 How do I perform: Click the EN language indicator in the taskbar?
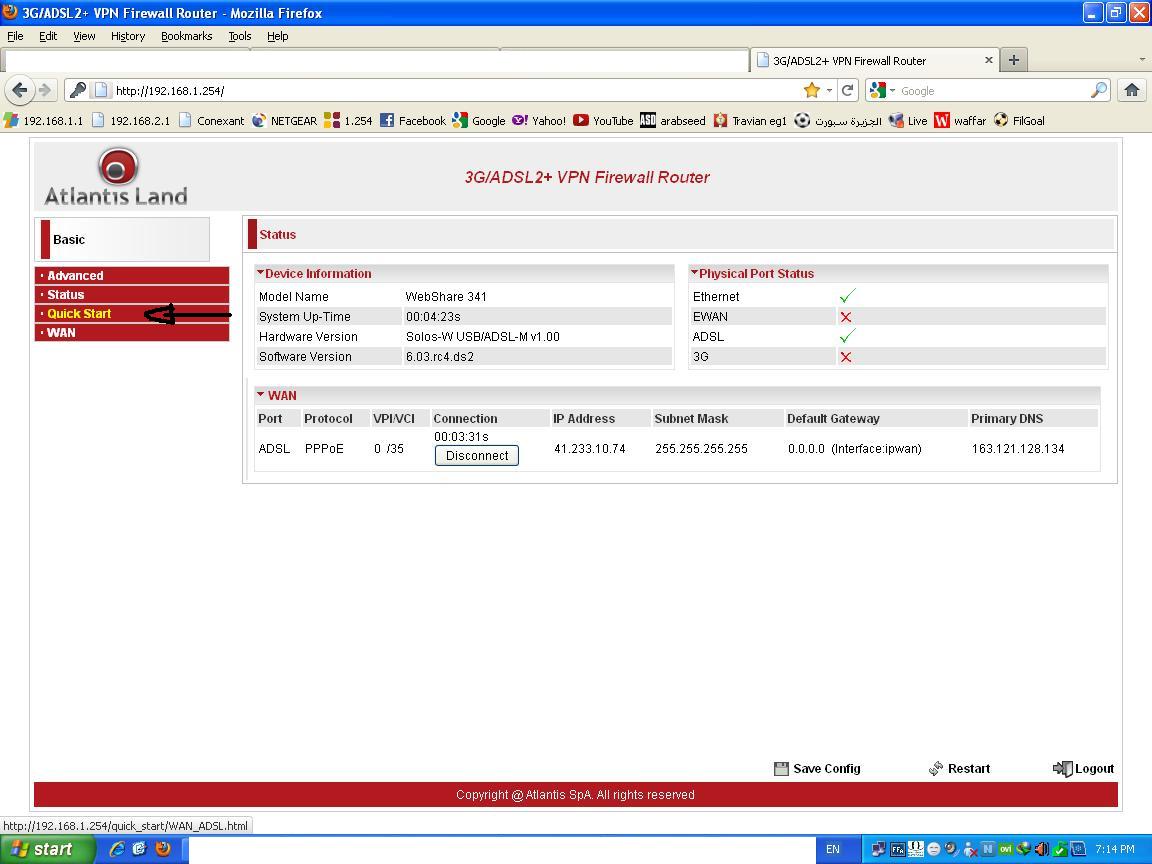coord(832,849)
